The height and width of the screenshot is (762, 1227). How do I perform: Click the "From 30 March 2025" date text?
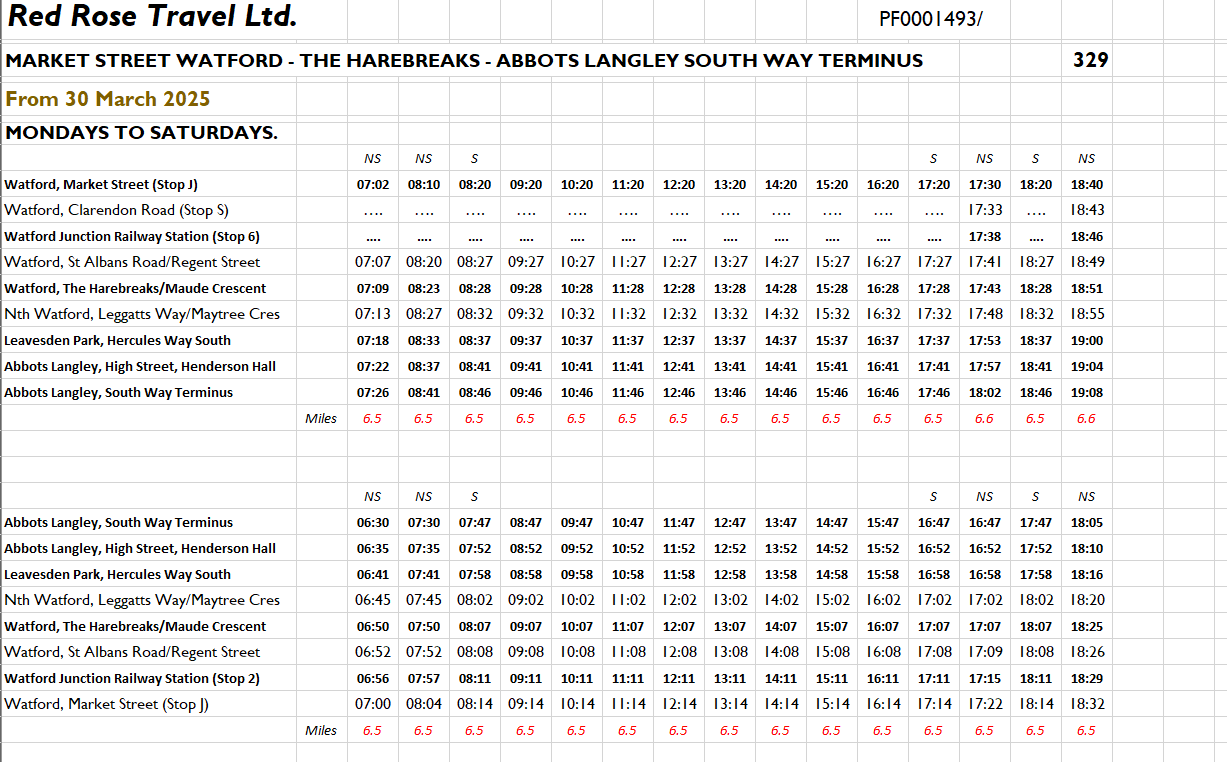[x=108, y=99]
